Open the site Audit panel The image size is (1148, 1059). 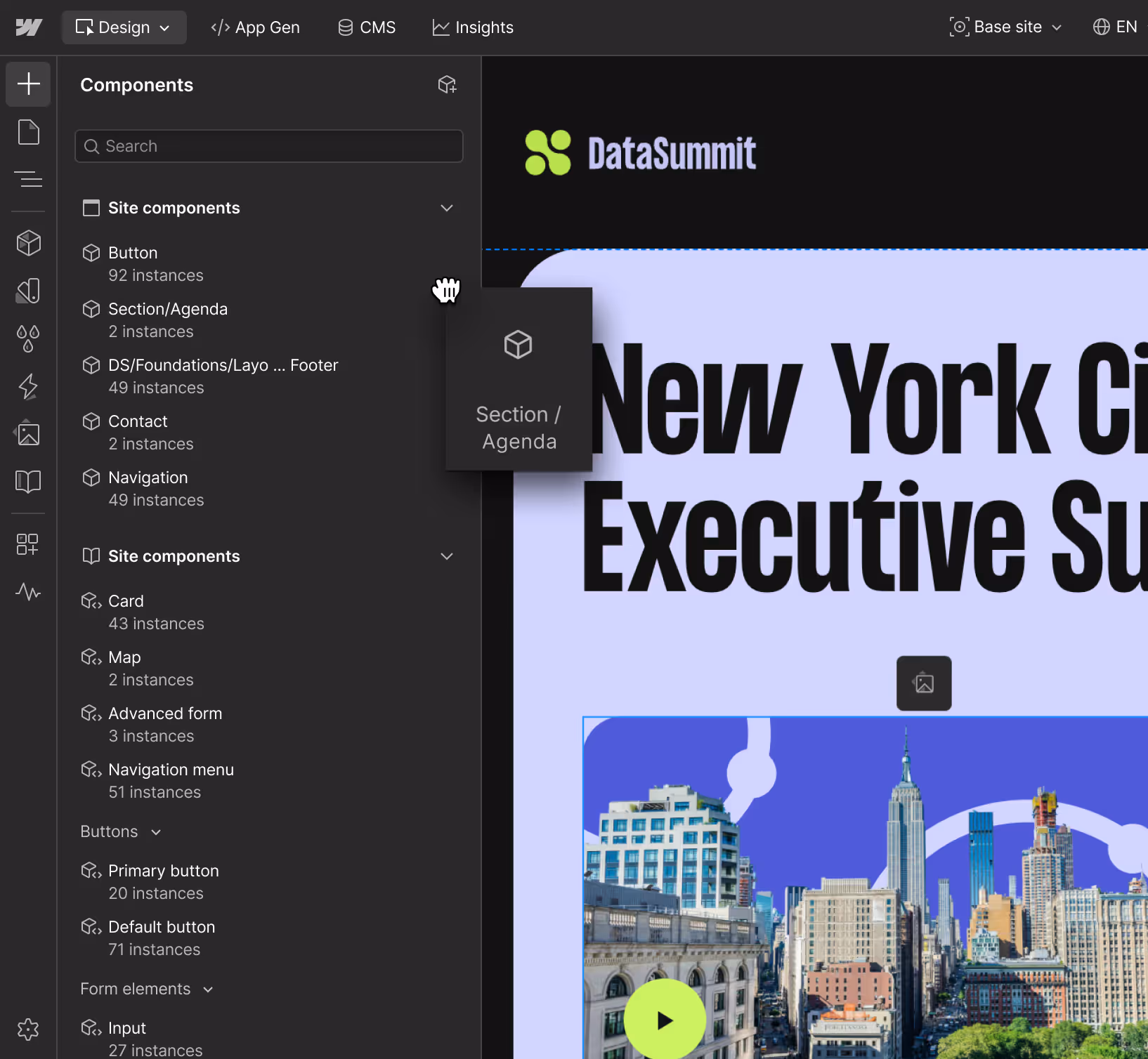[x=28, y=592]
